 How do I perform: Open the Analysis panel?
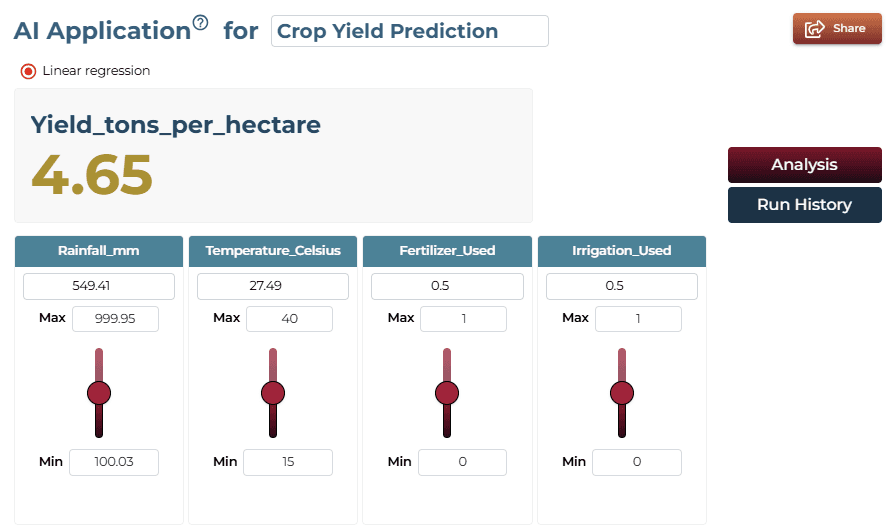[x=804, y=165]
